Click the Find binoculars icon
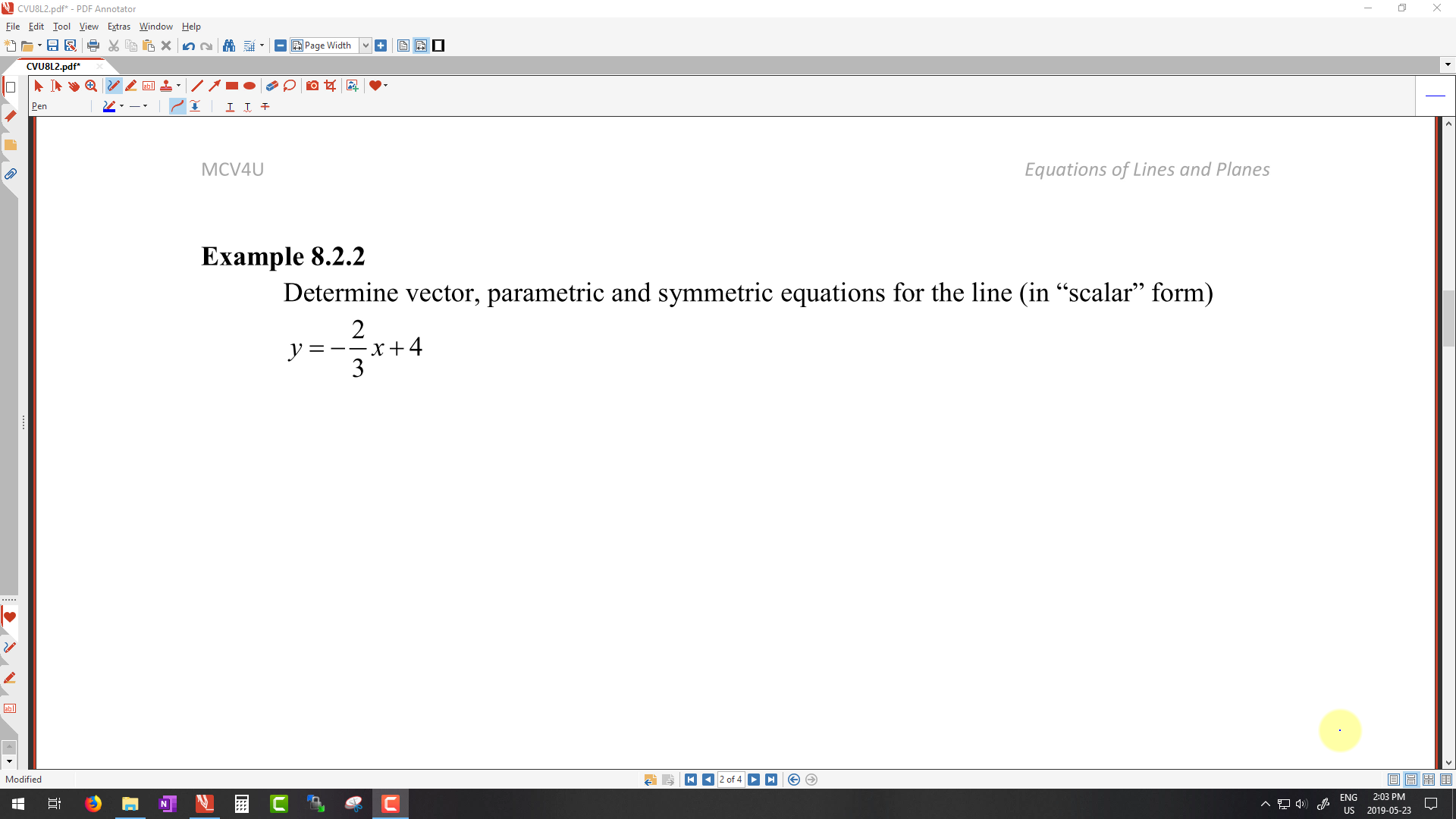The image size is (1456, 819). (229, 45)
